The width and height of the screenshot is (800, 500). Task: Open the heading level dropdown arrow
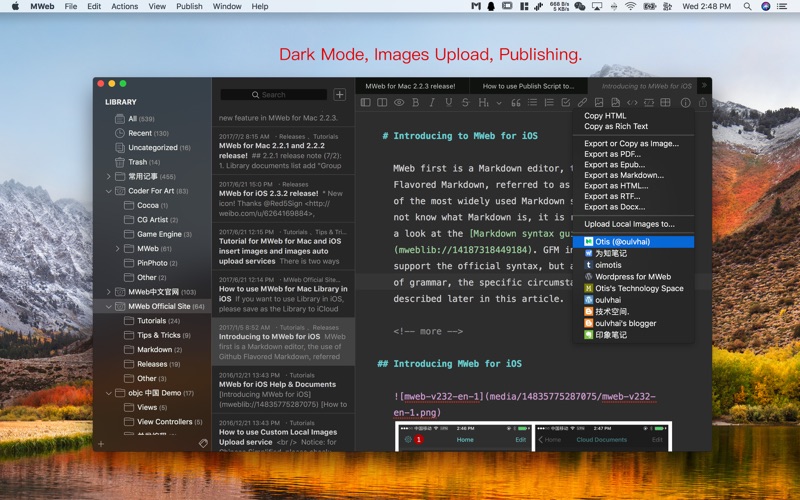(499, 102)
